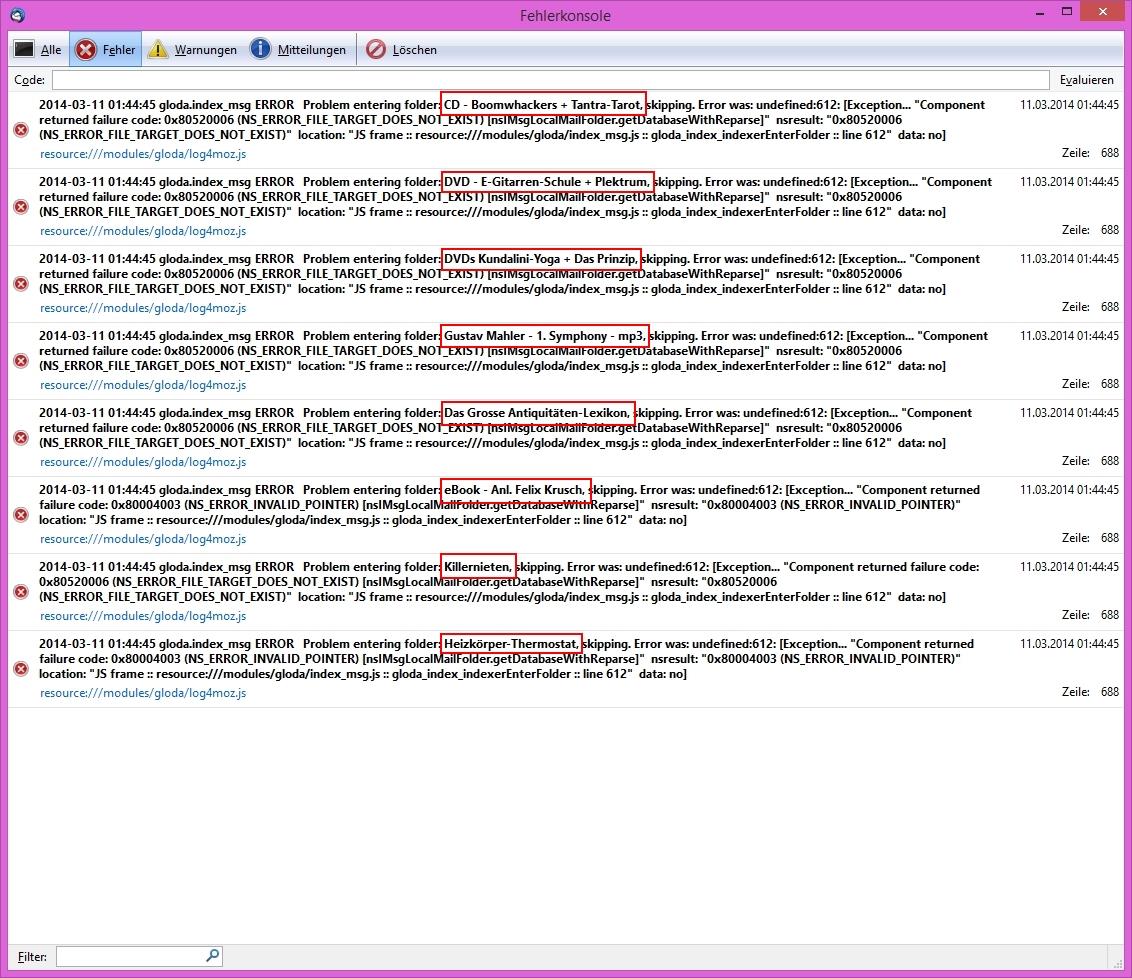Open log4moz.js link in Boomwhackers error
Screen dimensions: 1132x978
pyautogui.click(x=143, y=154)
